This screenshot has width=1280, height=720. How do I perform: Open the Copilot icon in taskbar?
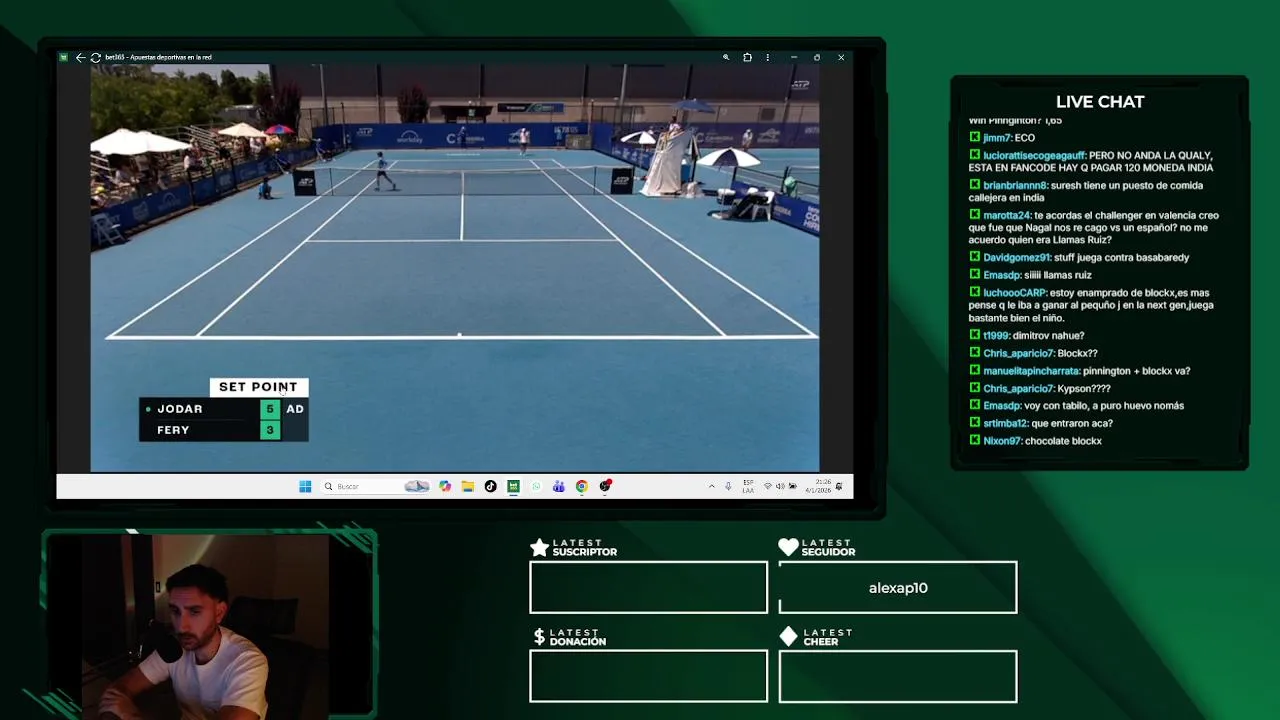(x=445, y=486)
